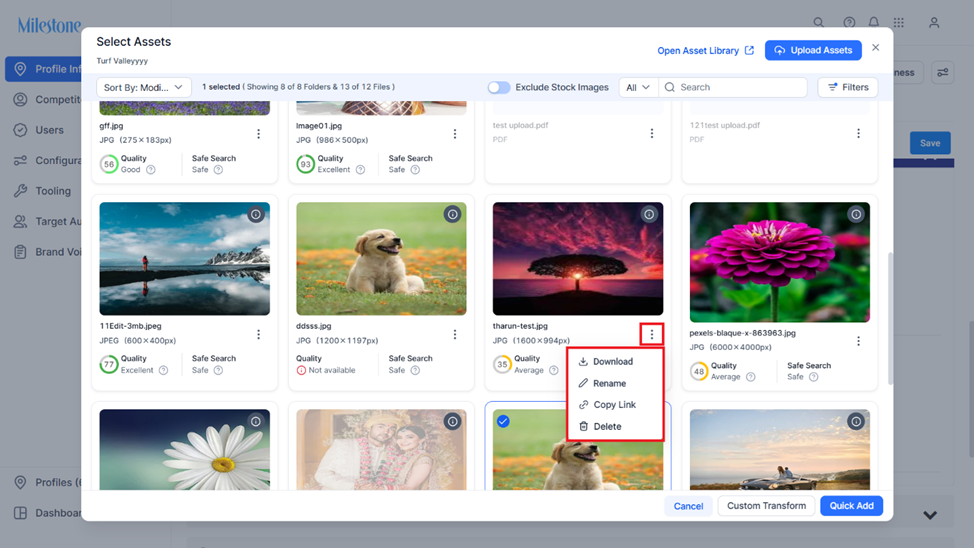The width and height of the screenshot is (974, 548).
Task: Click the Milestone logo
Action: coord(49,25)
